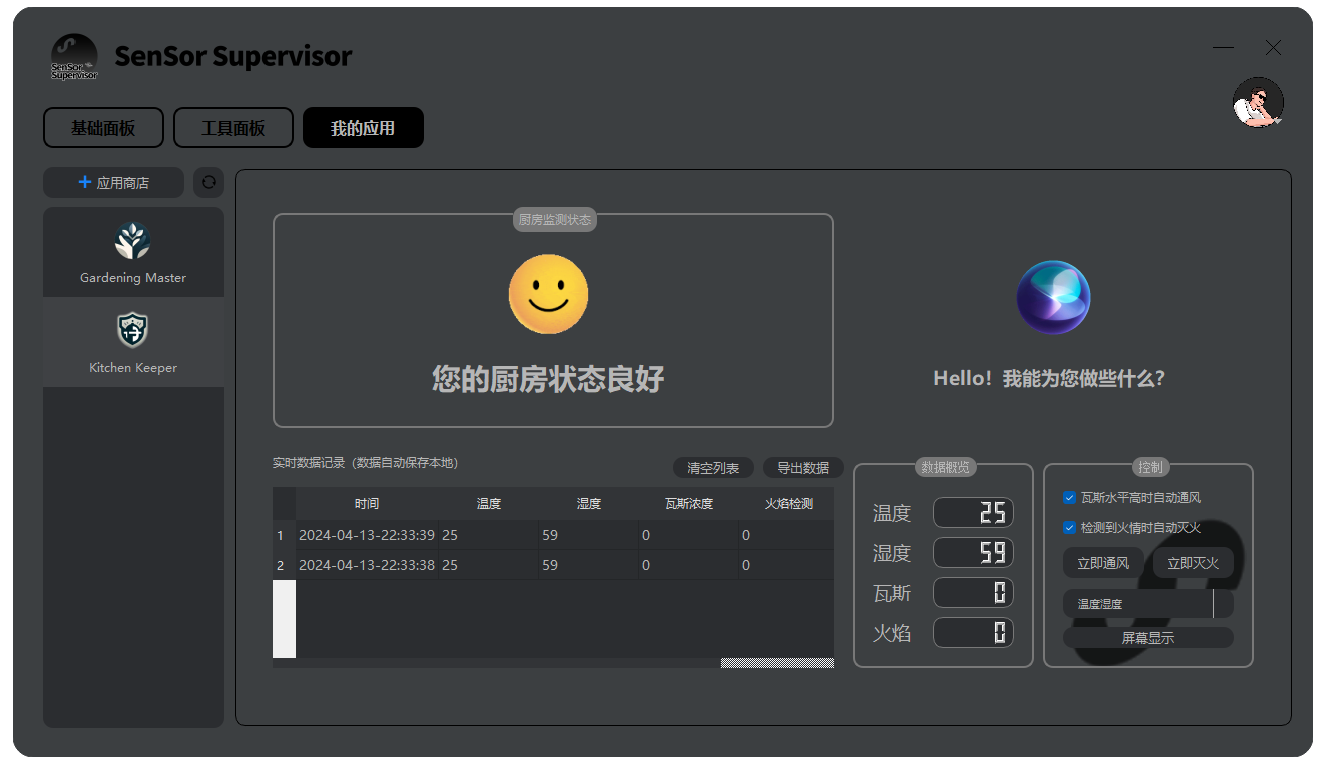This screenshot has height=772, width=1329.
Task: Click the horizontal scrollbar under data table
Action: 776,663
